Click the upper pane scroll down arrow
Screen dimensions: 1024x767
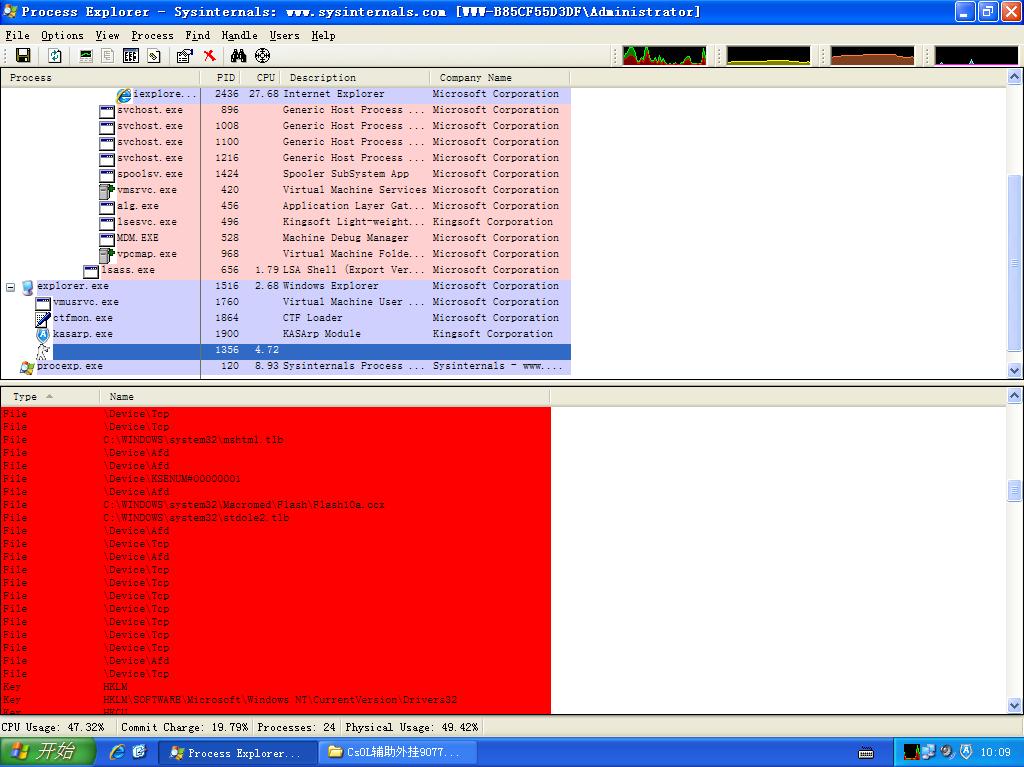(1014, 370)
